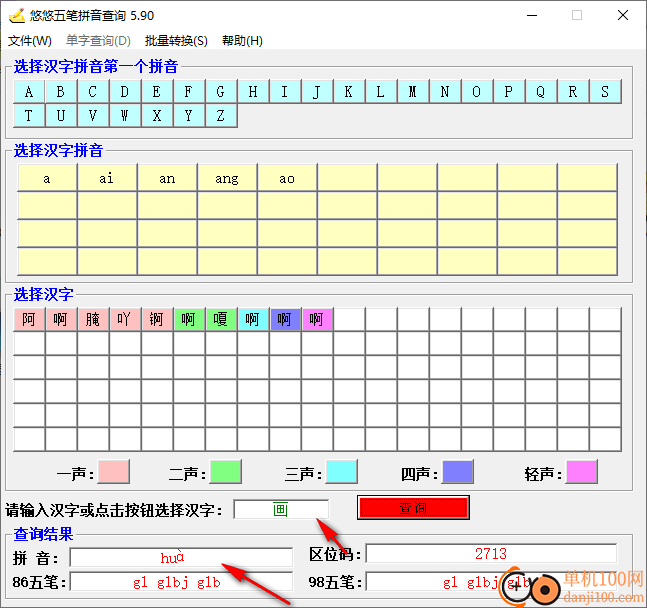Select pinyin first letter A
The width and height of the screenshot is (647, 608).
29,92
